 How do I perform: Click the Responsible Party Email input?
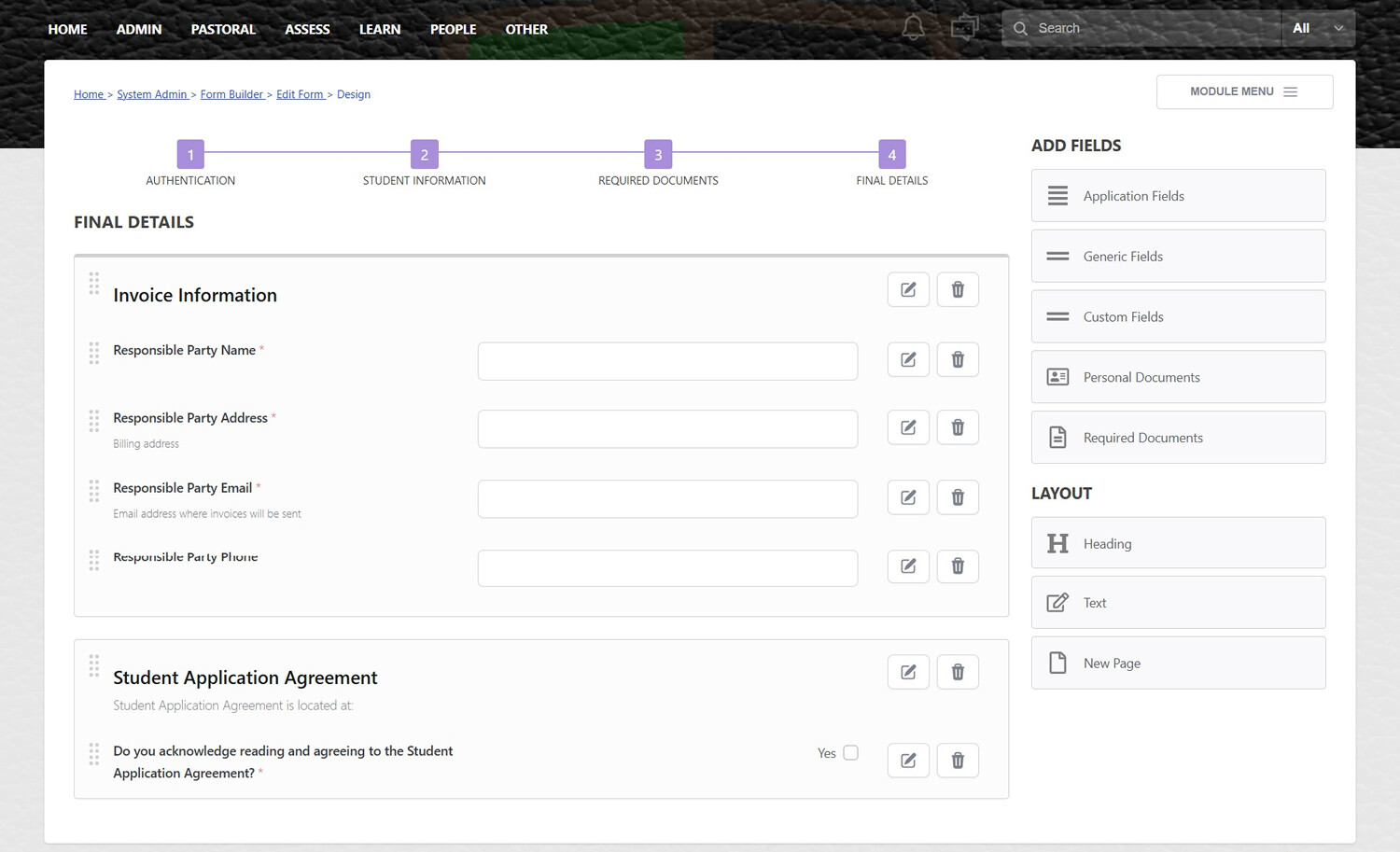click(667, 499)
